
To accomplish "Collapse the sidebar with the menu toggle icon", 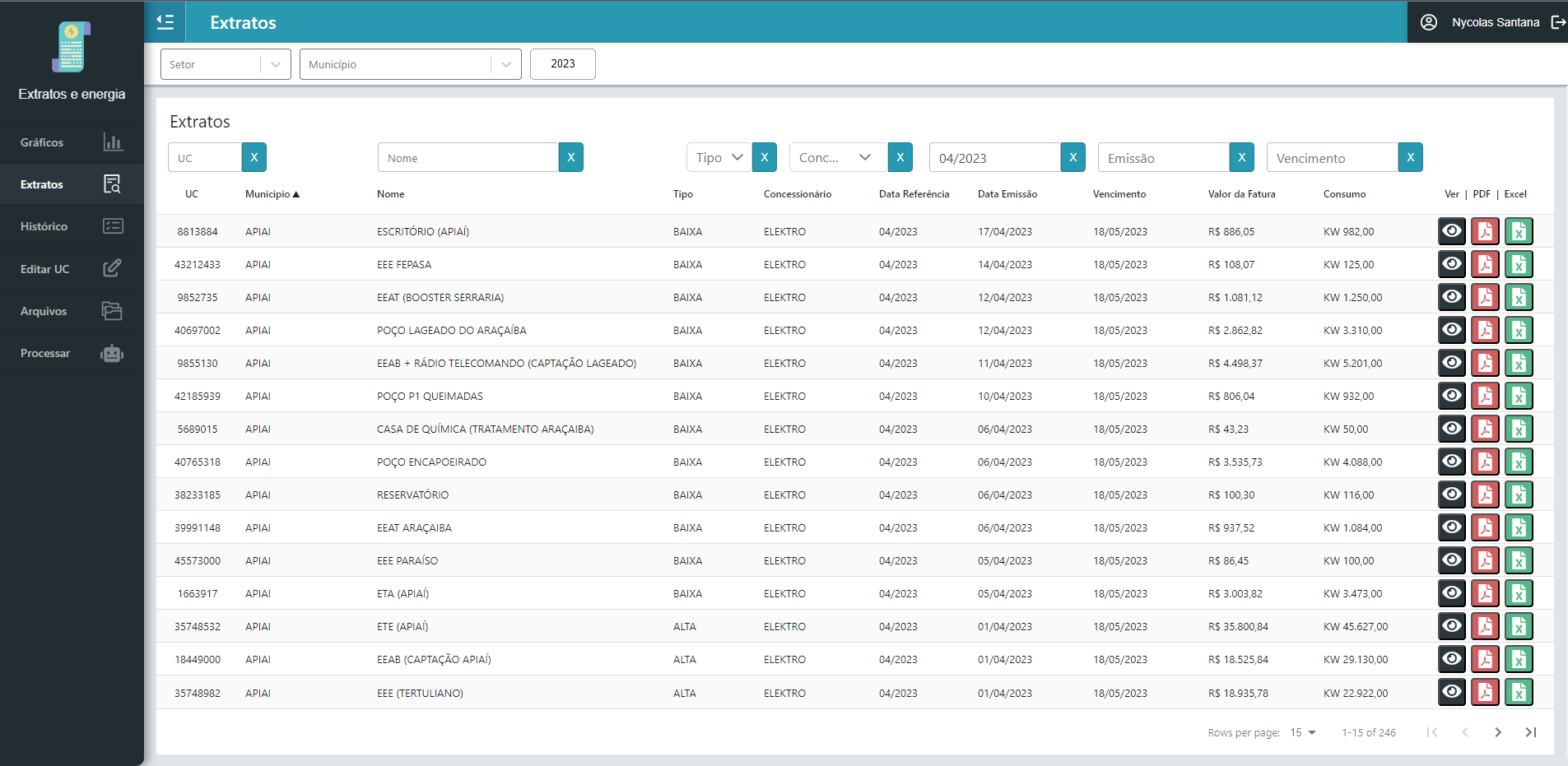I will [x=165, y=22].
